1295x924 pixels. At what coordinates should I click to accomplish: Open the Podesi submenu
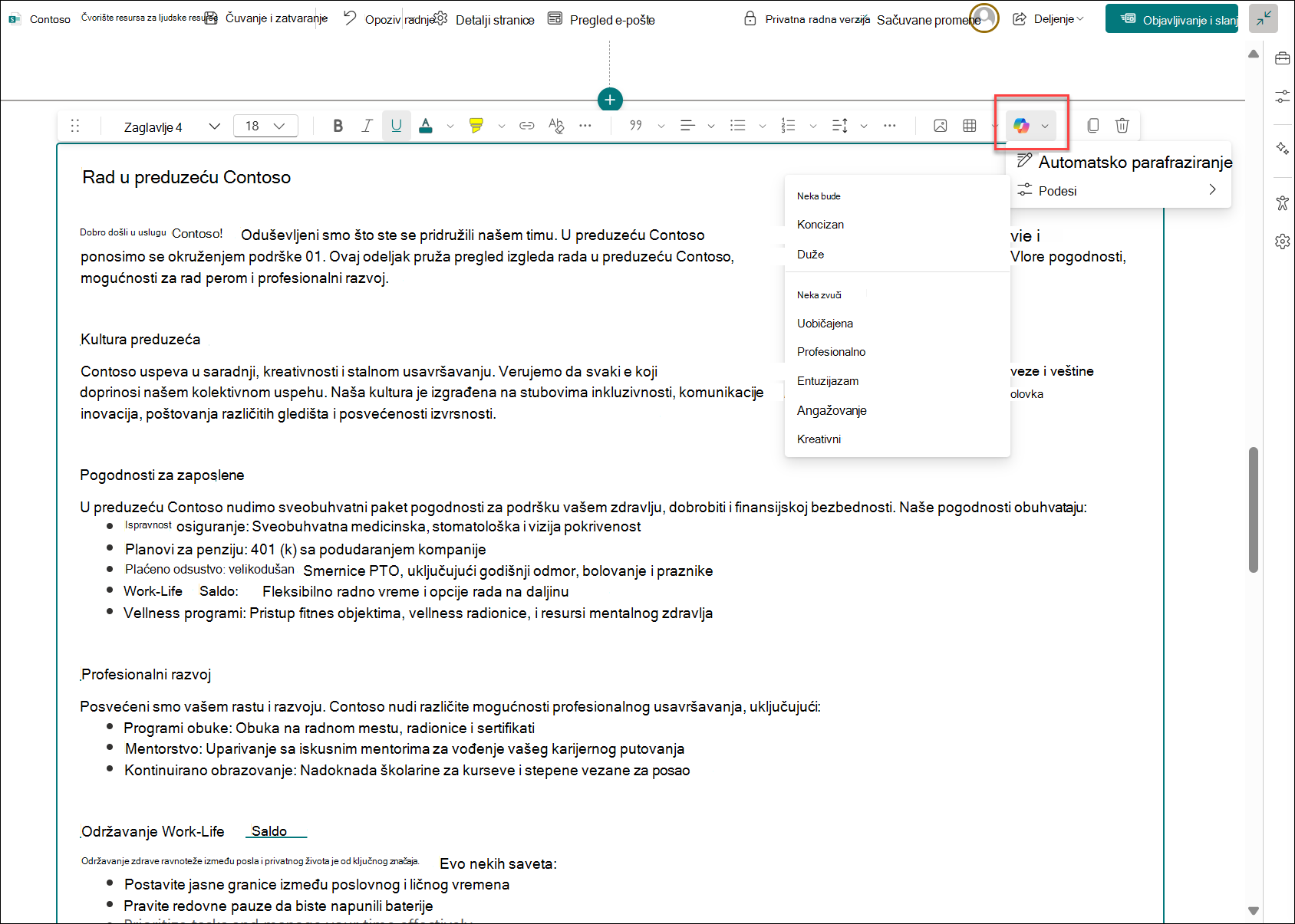click(1119, 190)
